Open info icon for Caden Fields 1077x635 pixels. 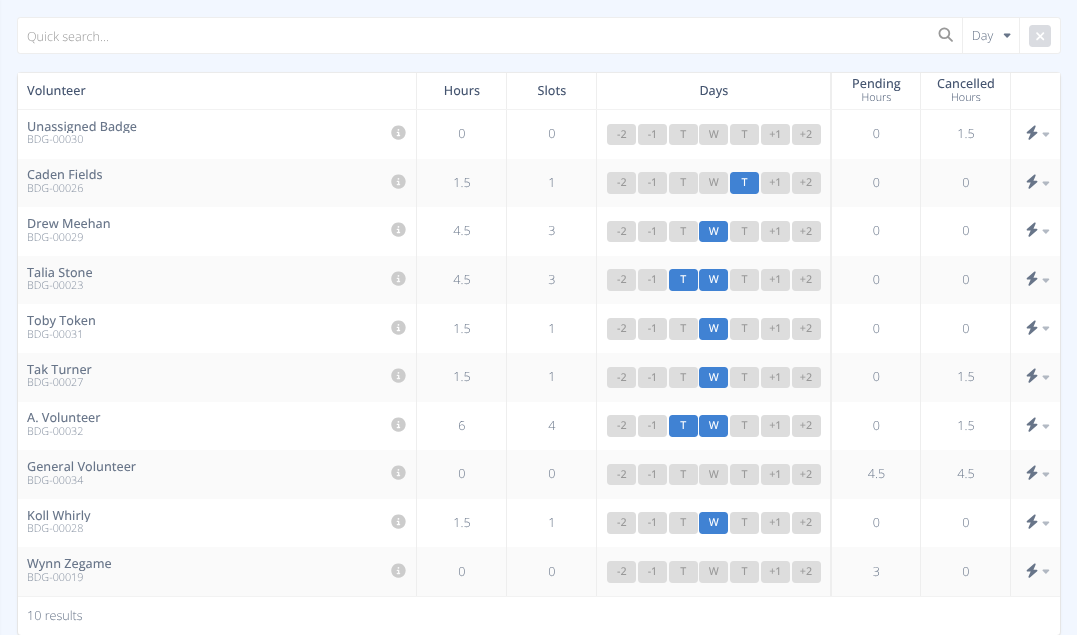pos(398,182)
